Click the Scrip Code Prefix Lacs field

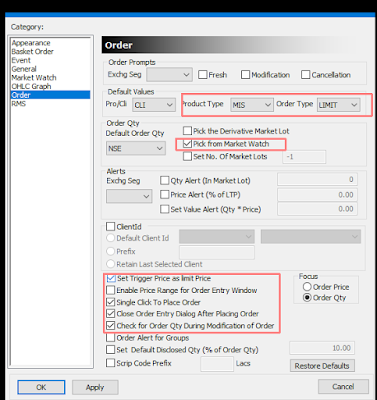(x=217, y=364)
